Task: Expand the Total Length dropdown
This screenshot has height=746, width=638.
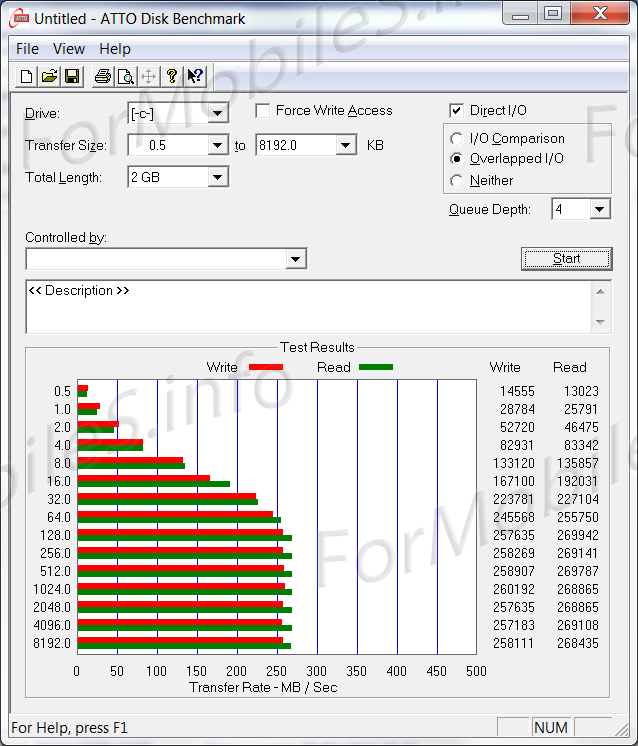Action: (218, 177)
